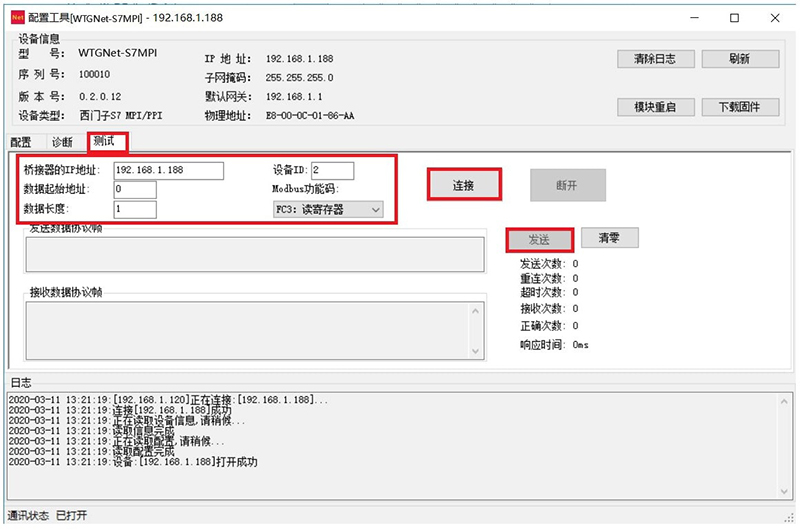Click the 数据起始地址 input field

coord(135,190)
